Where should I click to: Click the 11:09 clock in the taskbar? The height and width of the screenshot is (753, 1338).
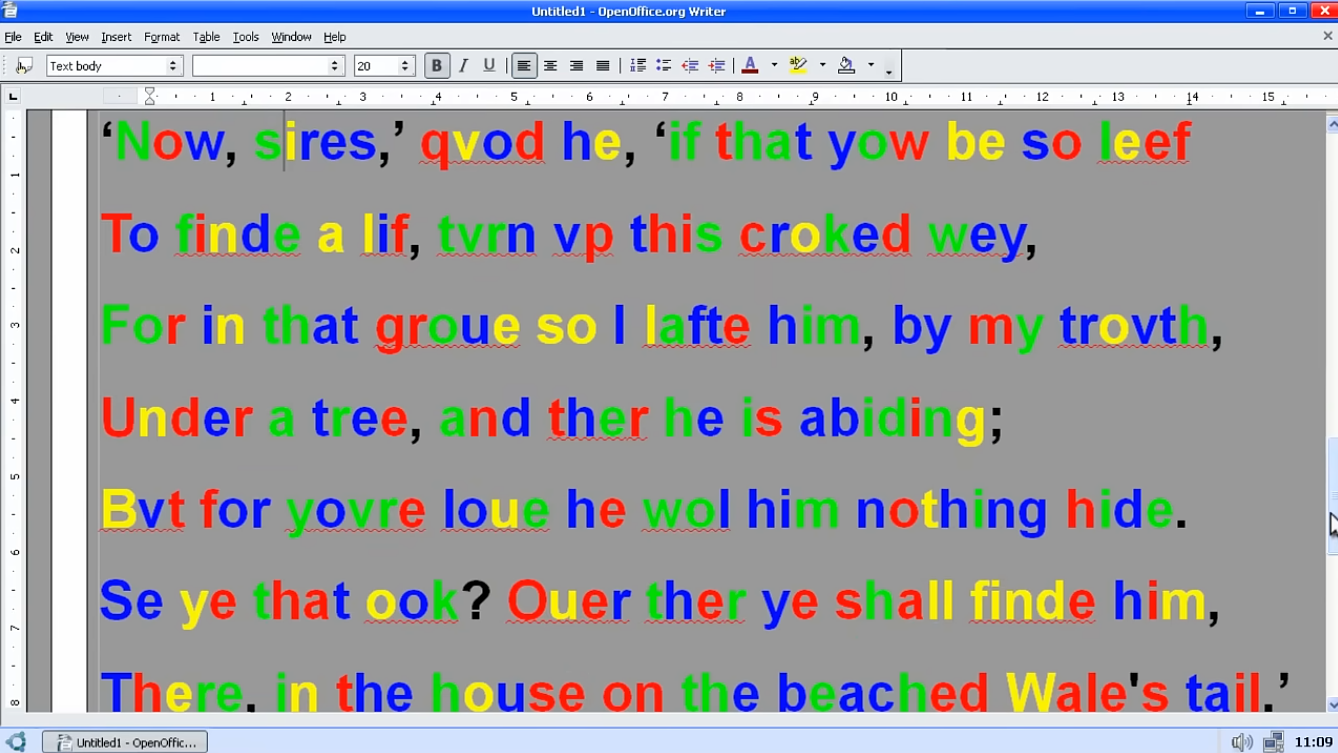click(x=1313, y=742)
